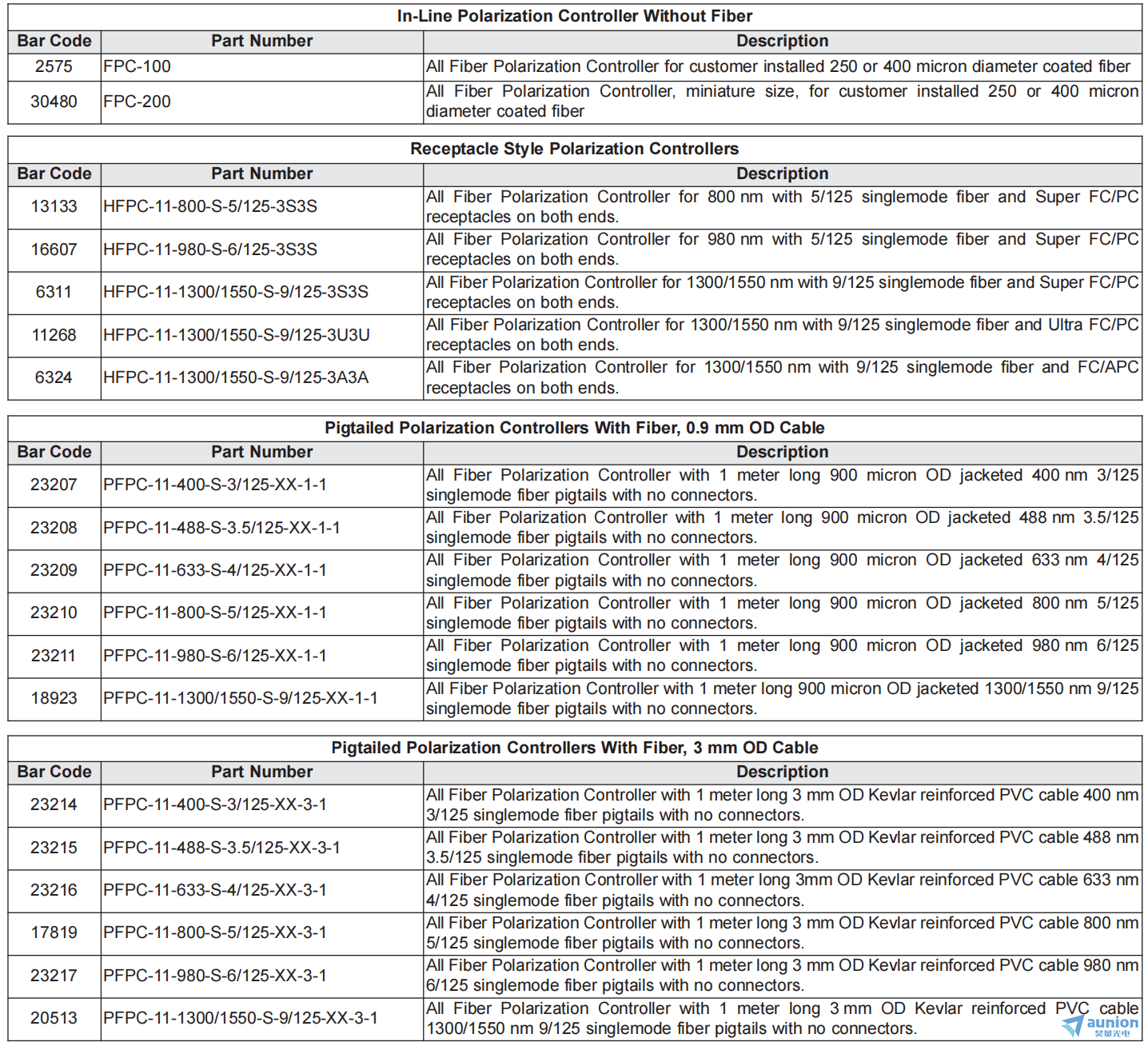Click part number "HFPC-11-1300/1550-S-9/125-3A3A"
Viewport: 1148px width, 1046px height.
(x=236, y=377)
